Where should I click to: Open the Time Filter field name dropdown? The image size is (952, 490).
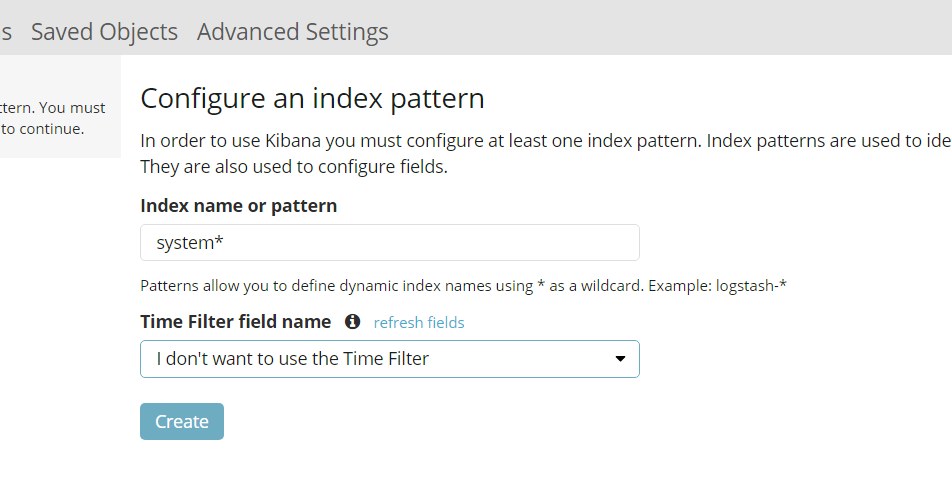(390, 359)
